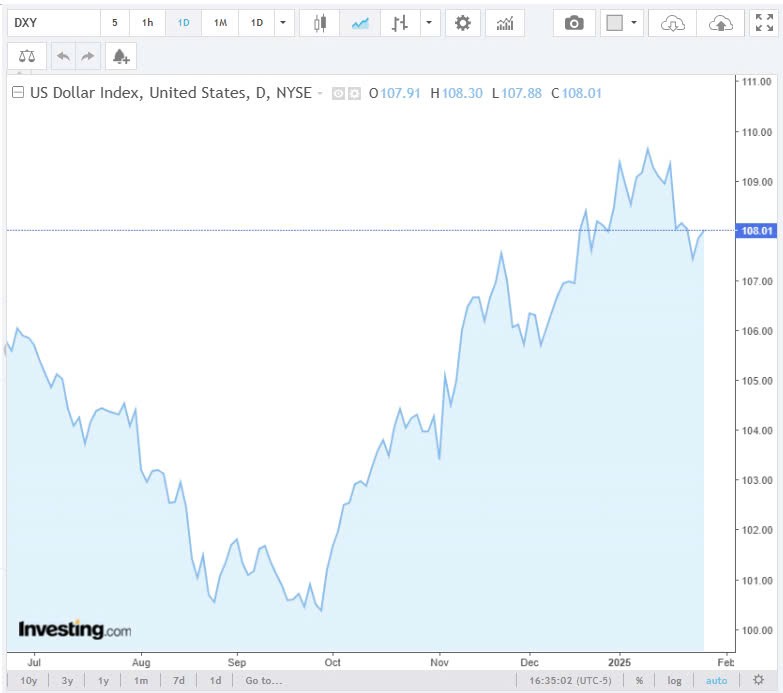783x693 pixels.
Task: Switch to area line chart type
Action: pyautogui.click(x=360, y=23)
